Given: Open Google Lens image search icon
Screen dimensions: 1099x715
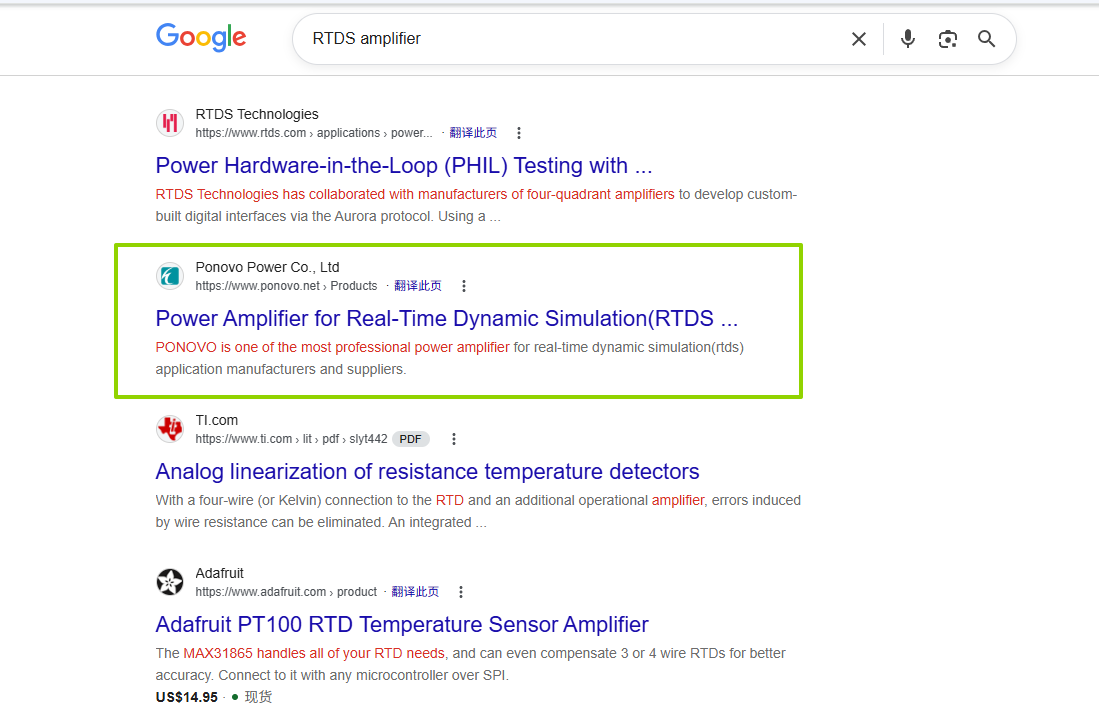Looking at the screenshot, I should click(x=948, y=39).
